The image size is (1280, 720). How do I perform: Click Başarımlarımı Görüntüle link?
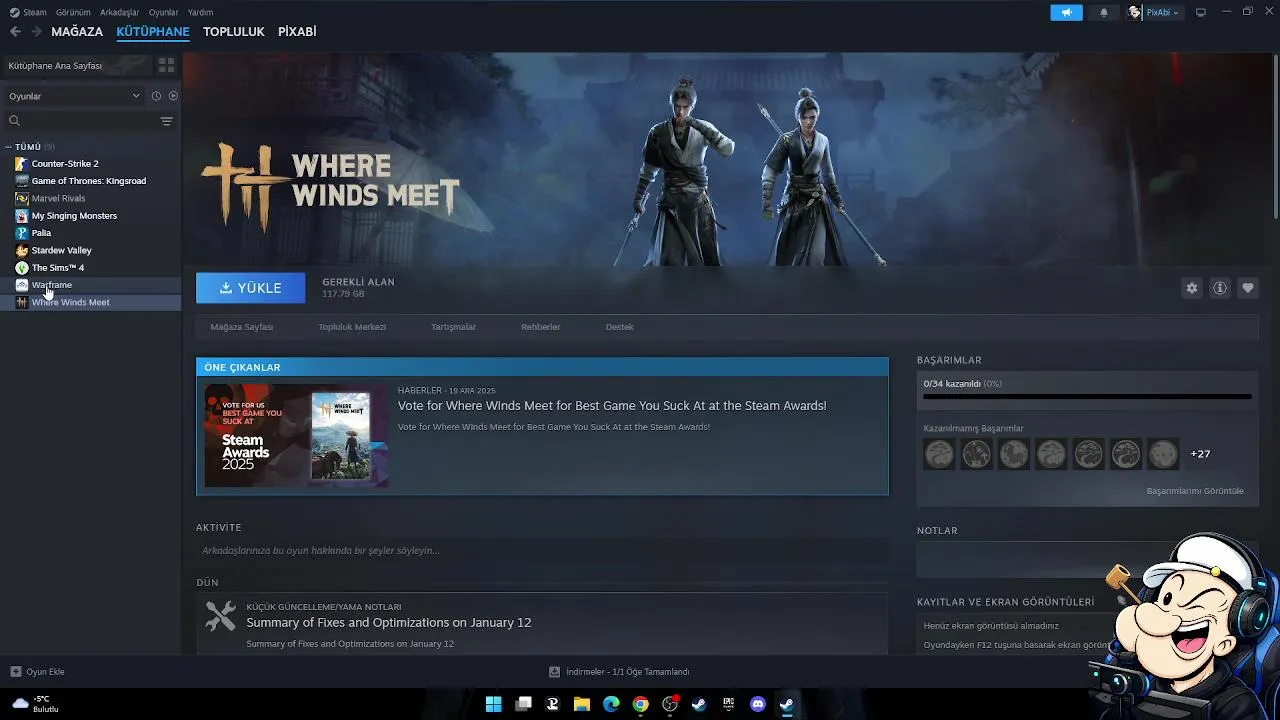(x=1195, y=491)
